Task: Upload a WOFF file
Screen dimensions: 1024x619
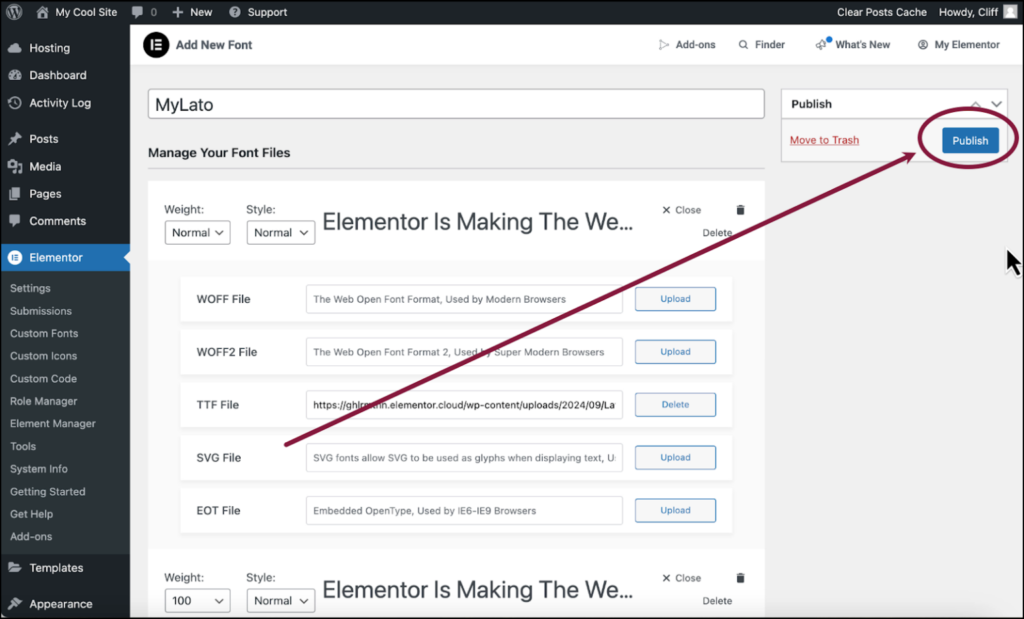Action: [x=675, y=298]
